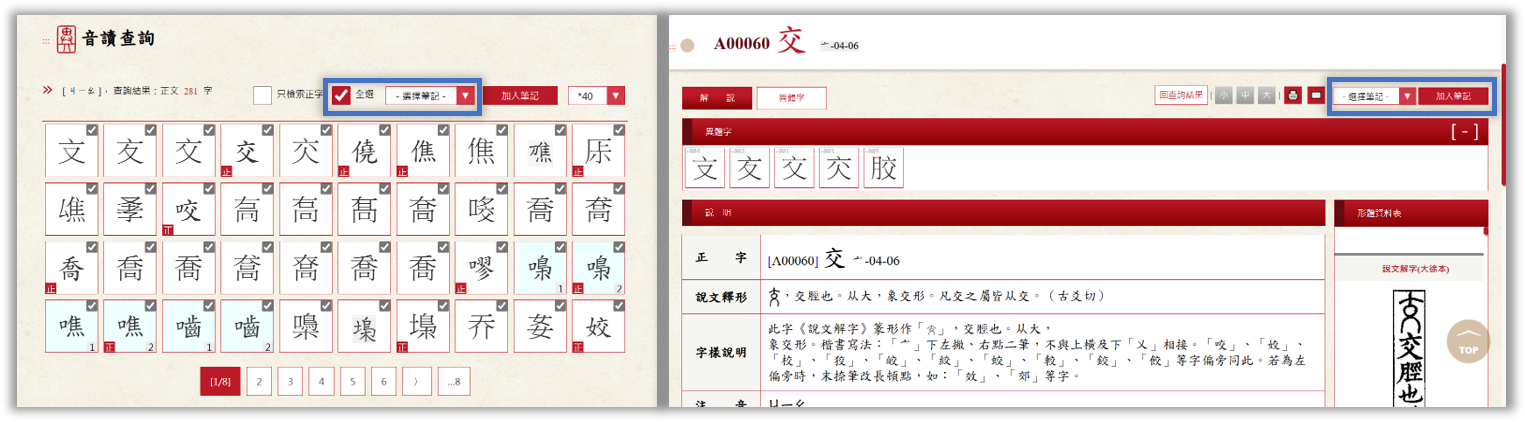Image resolution: width=1525 pixels, height=422 pixels.
Task: Set font size to medium (中)
Action: click(1245, 96)
